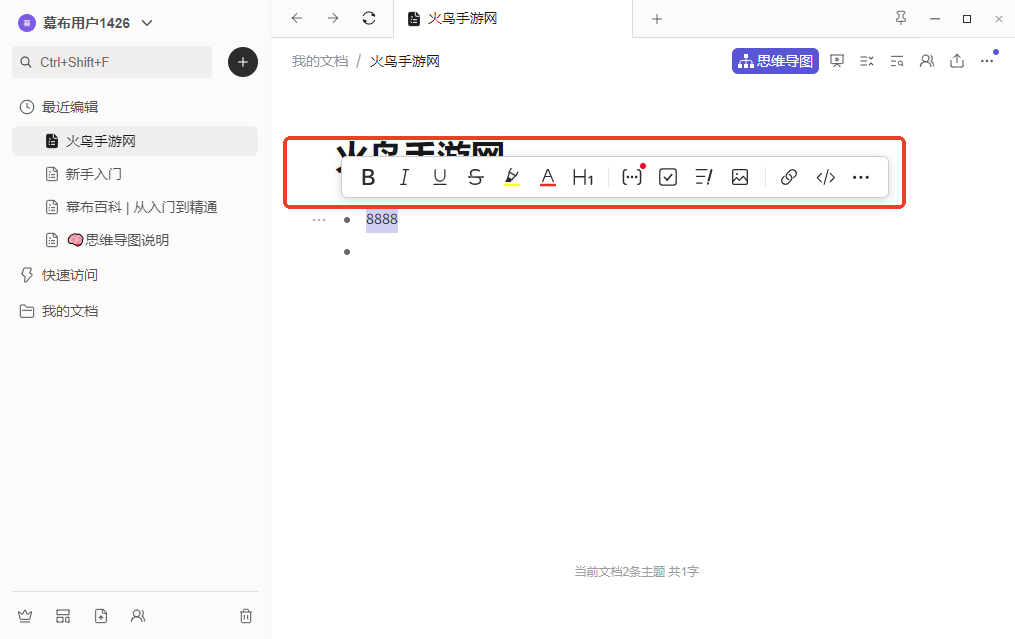Focus the Ctrl+Shift+F search field
The width and height of the screenshot is (1015, 639).
pos(112,62)
